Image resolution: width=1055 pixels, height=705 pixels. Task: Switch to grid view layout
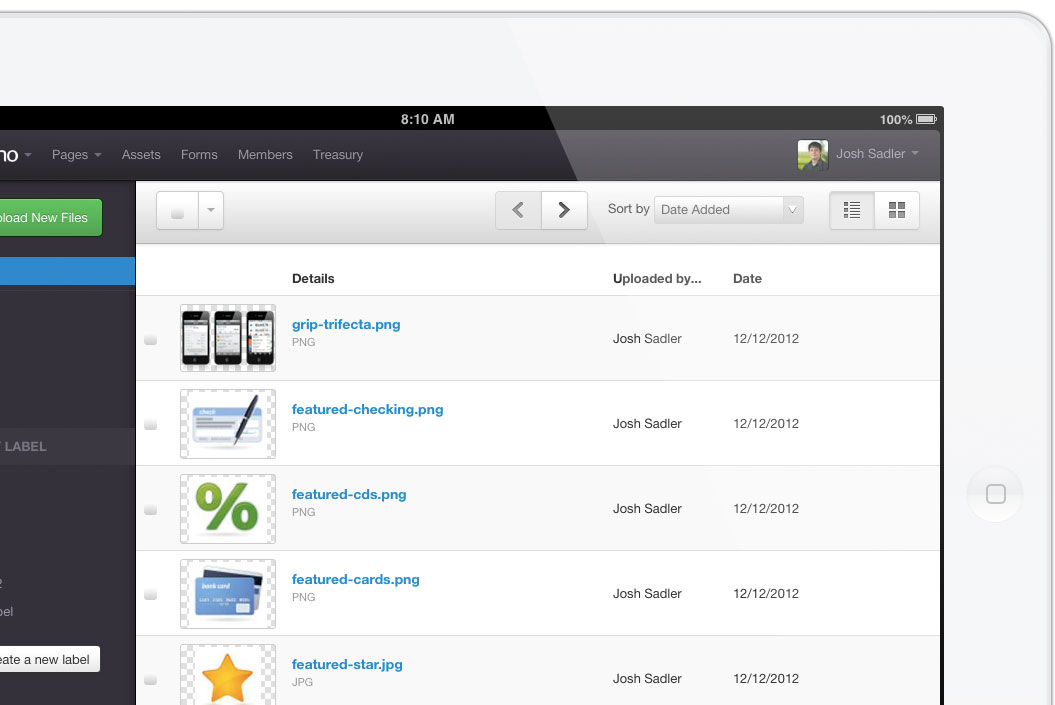[x=897, y=211]
